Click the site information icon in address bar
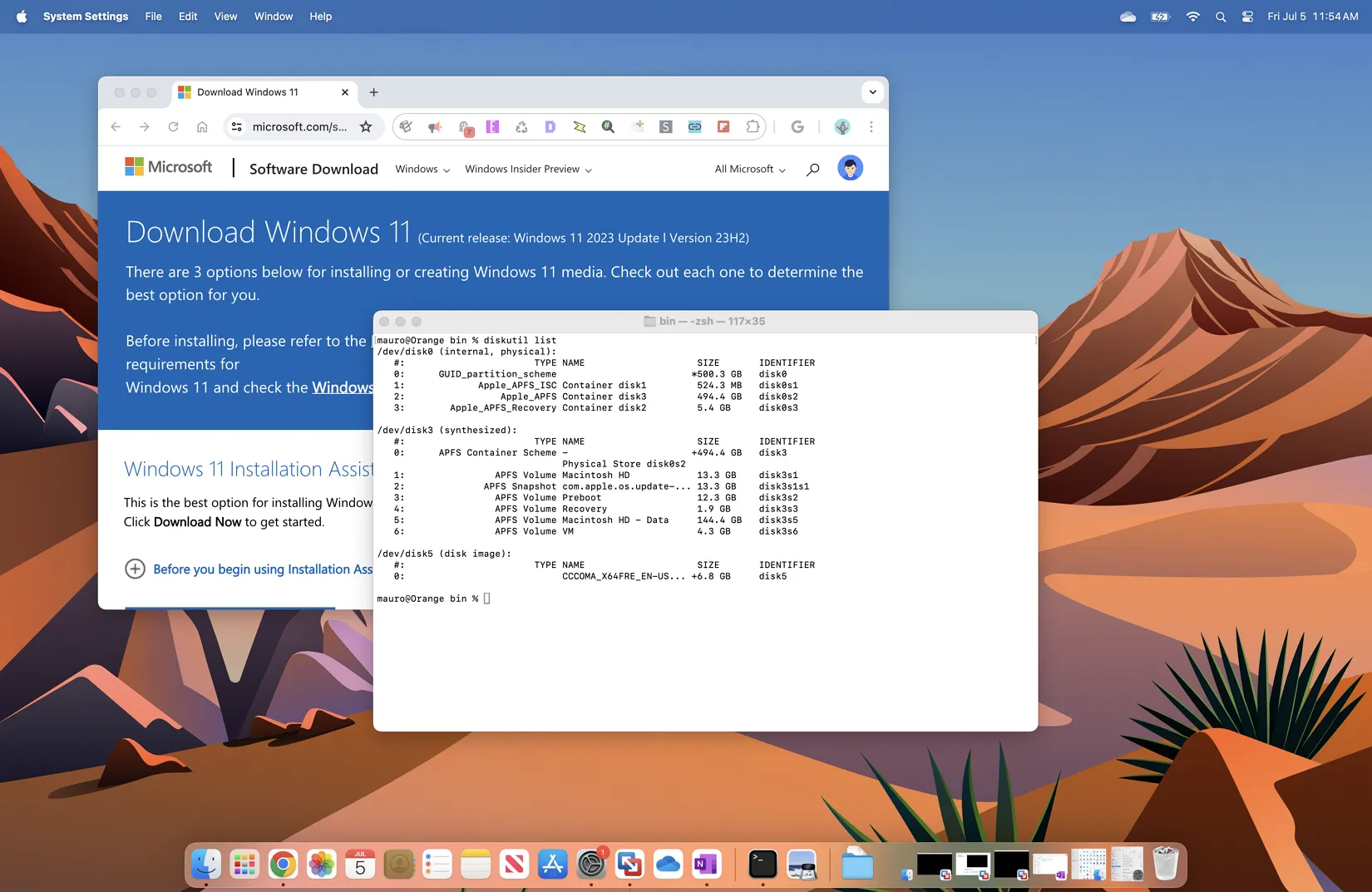The height and width of the screenshot is (892, 1372). tap(237, 127)
